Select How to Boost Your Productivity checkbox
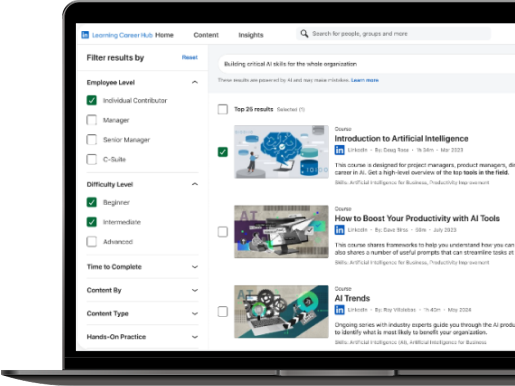The height and width of the screenshot is (386, 515). (223, 232)
